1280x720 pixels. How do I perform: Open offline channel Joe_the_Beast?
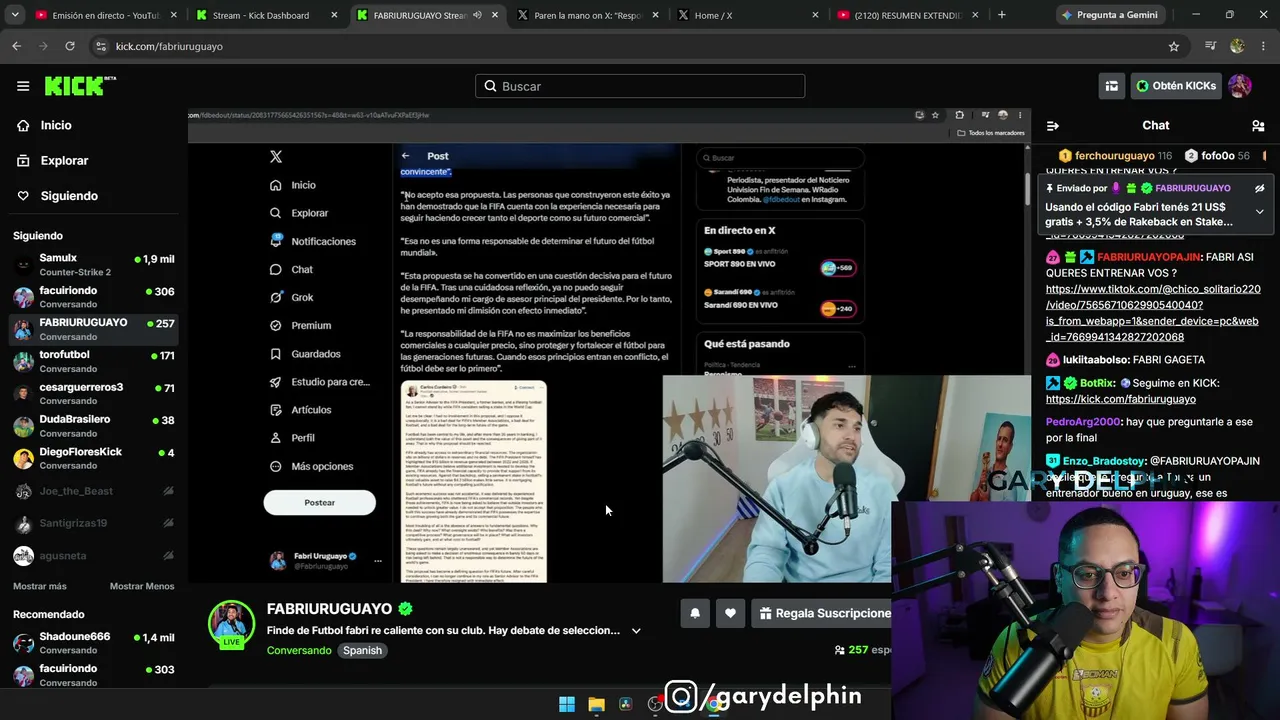[94, 491]
